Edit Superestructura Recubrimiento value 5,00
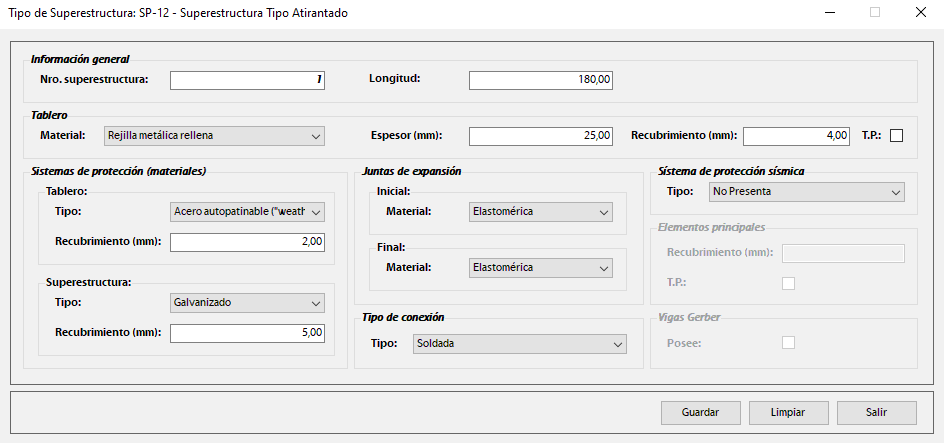 point(248,333)
